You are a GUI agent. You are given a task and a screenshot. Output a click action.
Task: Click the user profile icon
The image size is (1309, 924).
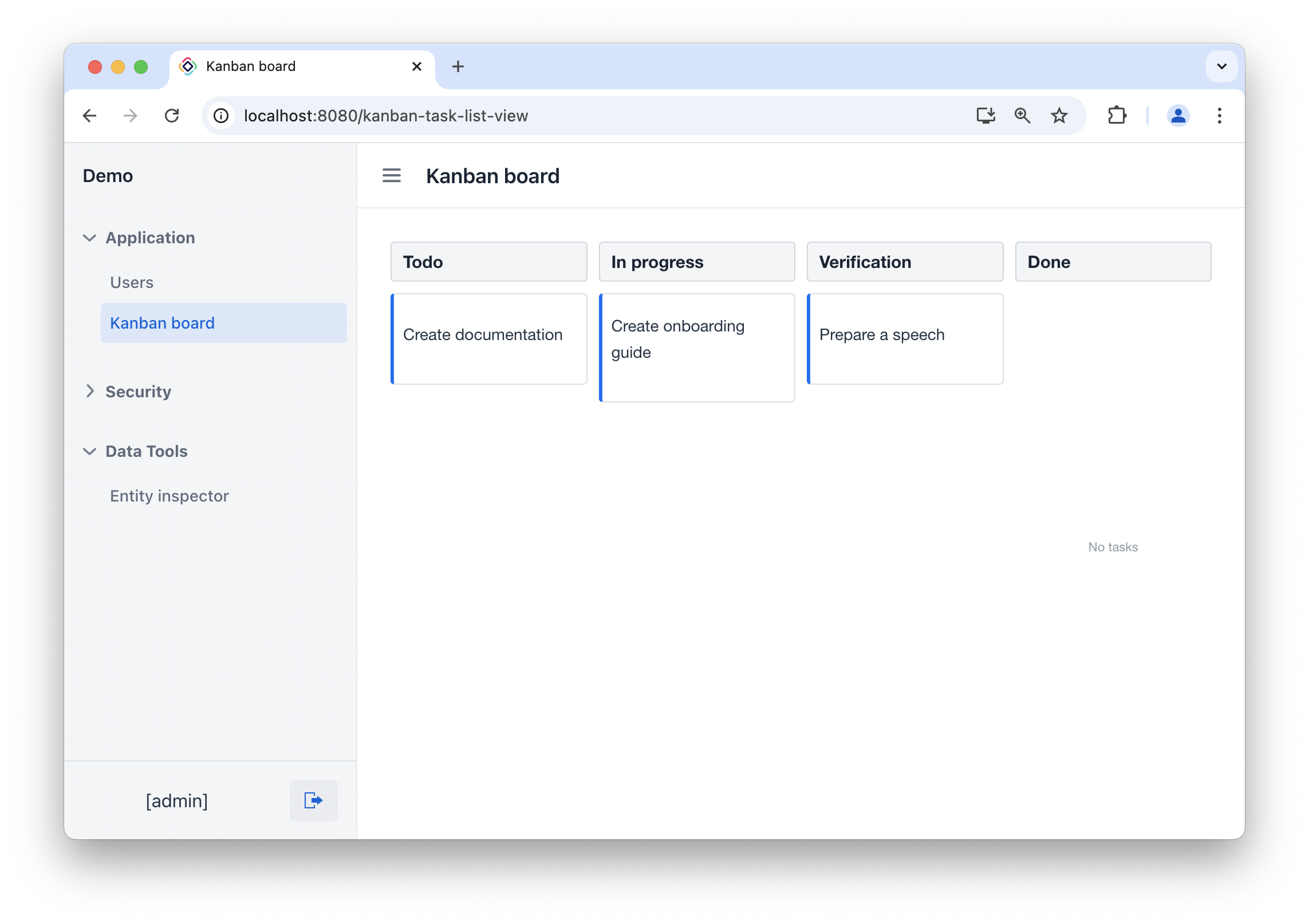[1178, 115]
